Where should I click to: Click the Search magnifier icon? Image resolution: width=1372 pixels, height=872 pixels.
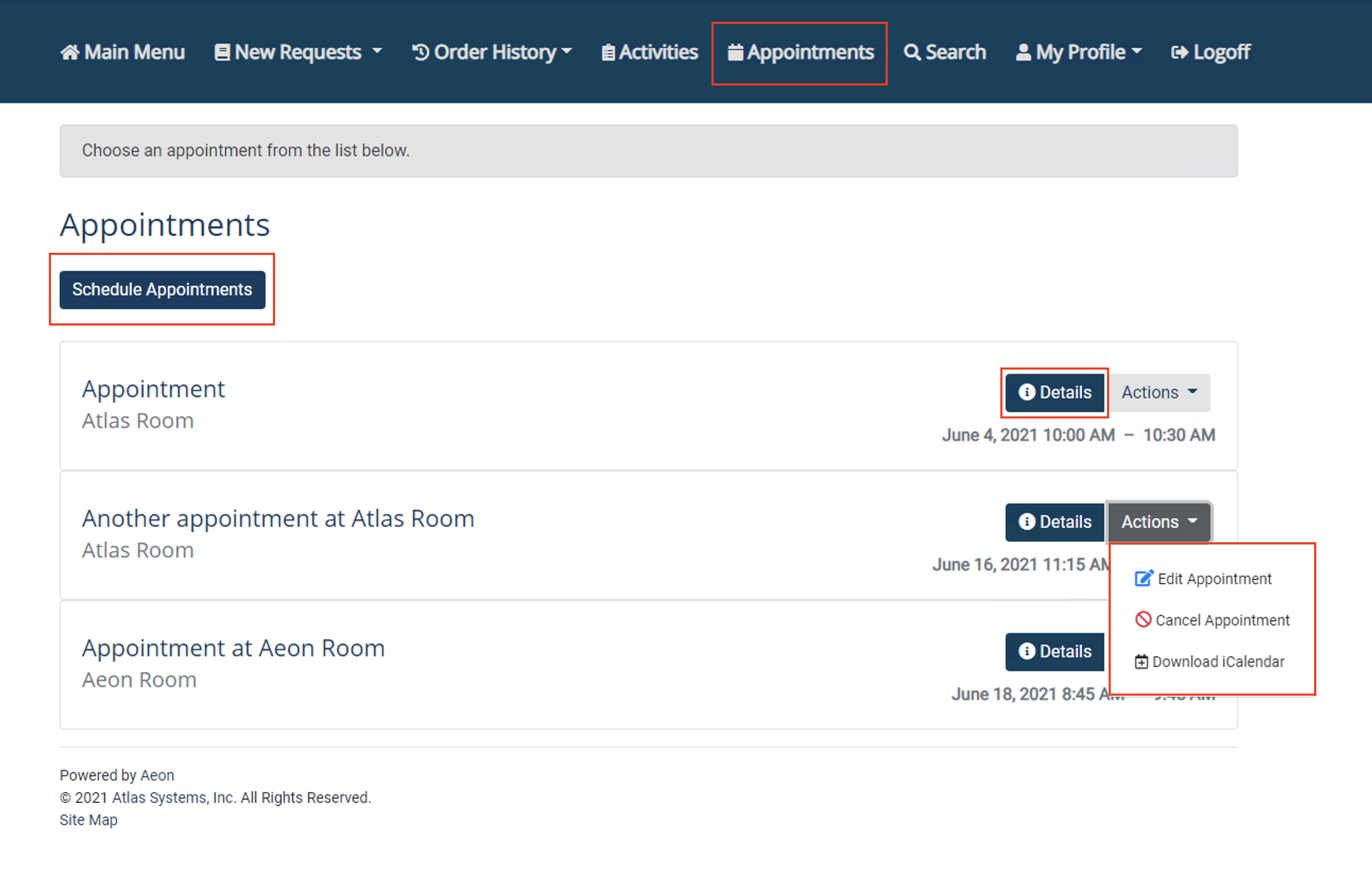(x=912, y=52)
